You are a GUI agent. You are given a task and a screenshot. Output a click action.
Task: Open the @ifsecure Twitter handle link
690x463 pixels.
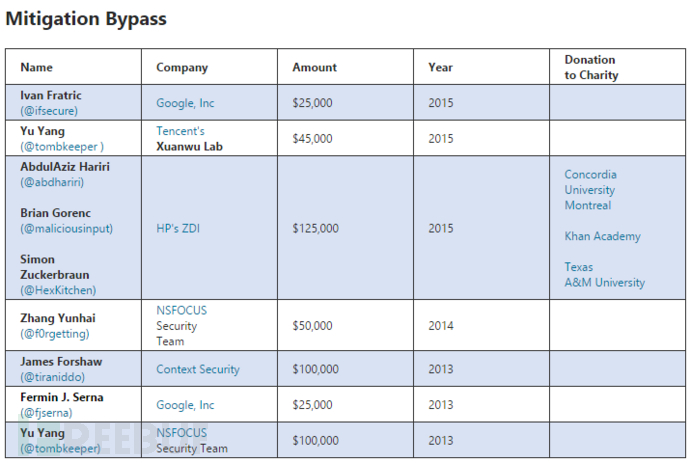click(49, 111)
